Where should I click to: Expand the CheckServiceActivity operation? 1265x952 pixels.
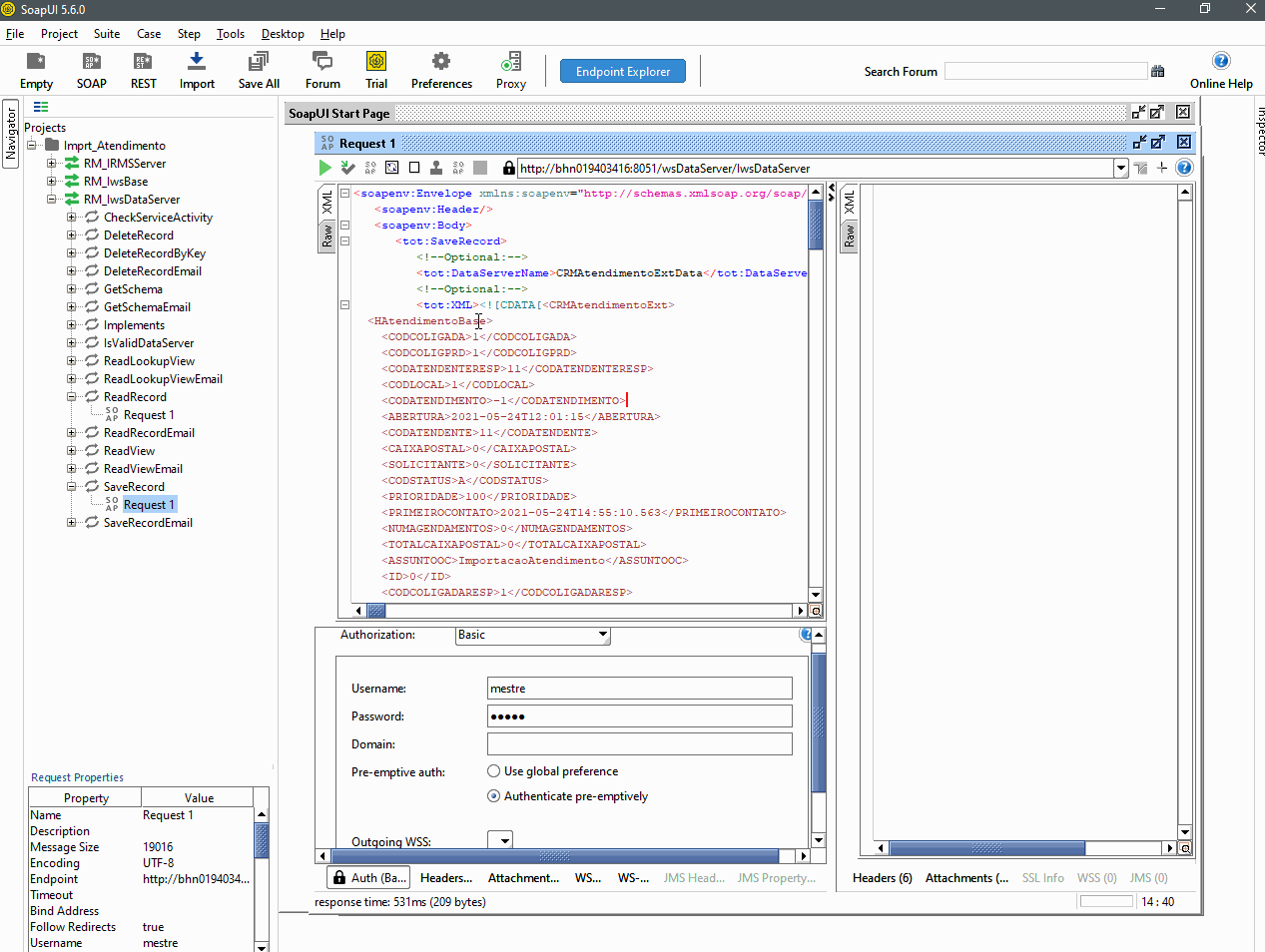click(72, 218)
